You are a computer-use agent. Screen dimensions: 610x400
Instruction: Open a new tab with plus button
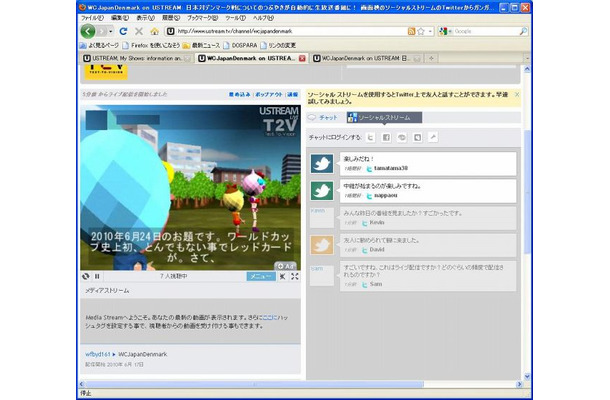click(x=431, y=58)
